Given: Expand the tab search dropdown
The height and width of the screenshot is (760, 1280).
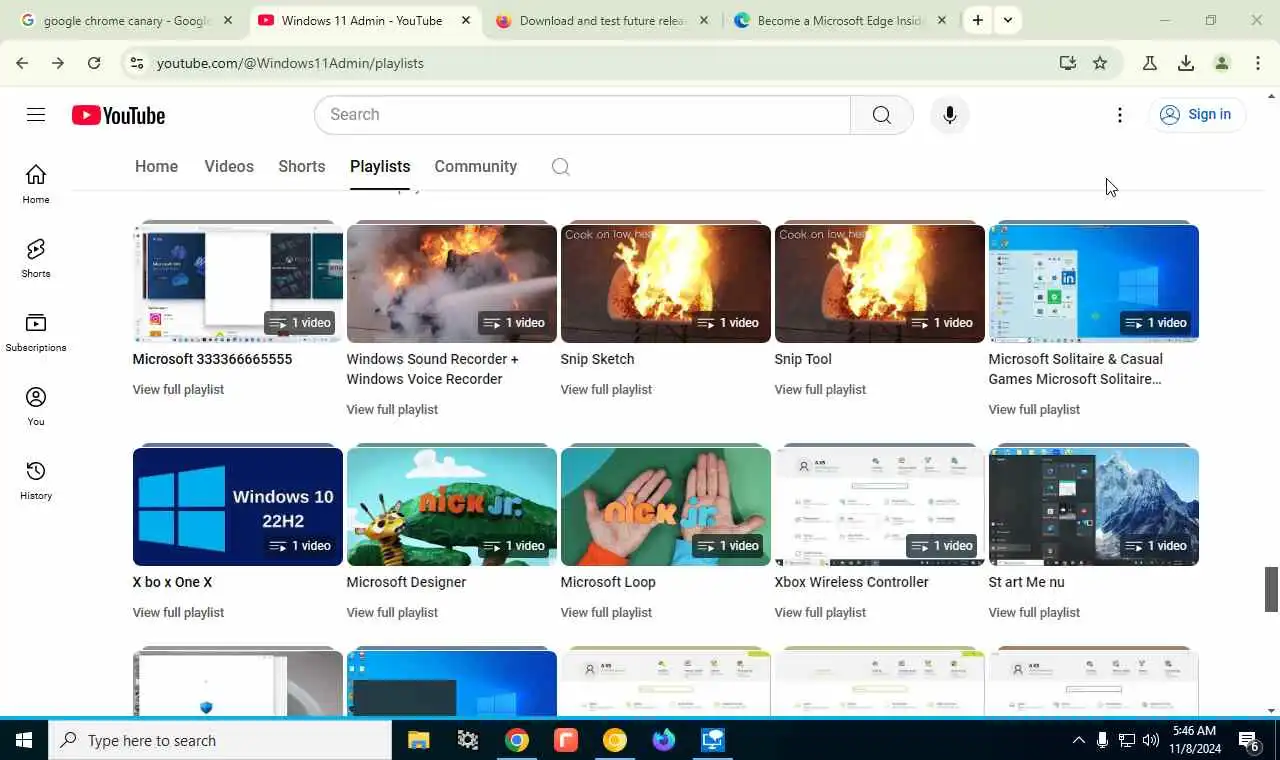Looking at the screenshot, I should (1008, 20).
